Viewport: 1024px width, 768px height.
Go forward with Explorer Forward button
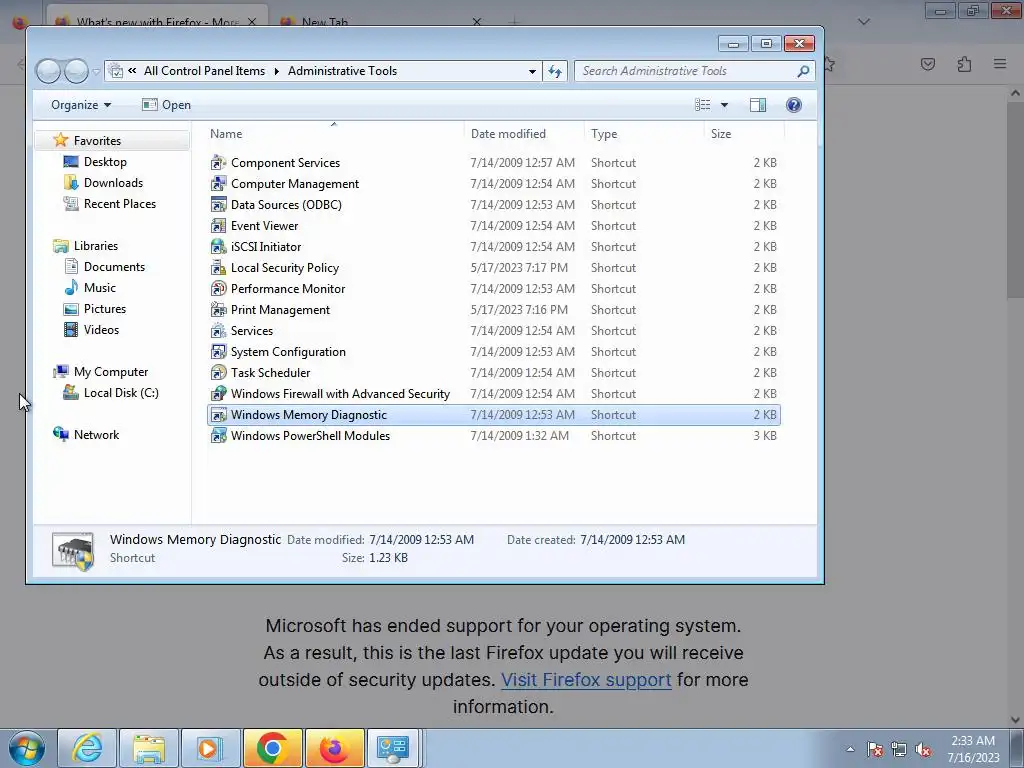(x=76, y=71)
